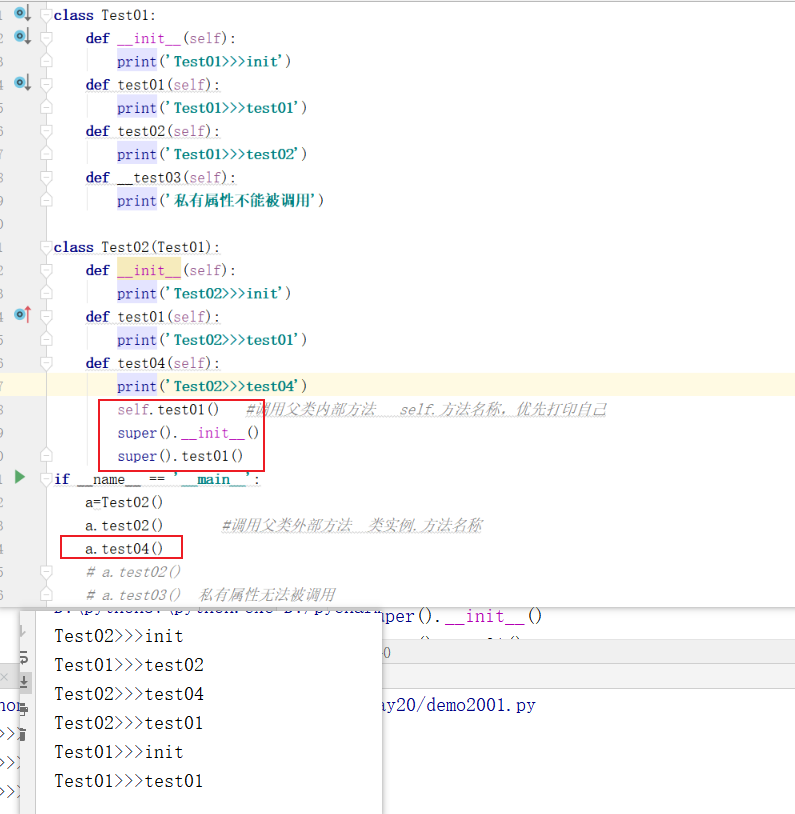Click commented line '# a.test03() 私有属性无法被调用'

(210, 595)
